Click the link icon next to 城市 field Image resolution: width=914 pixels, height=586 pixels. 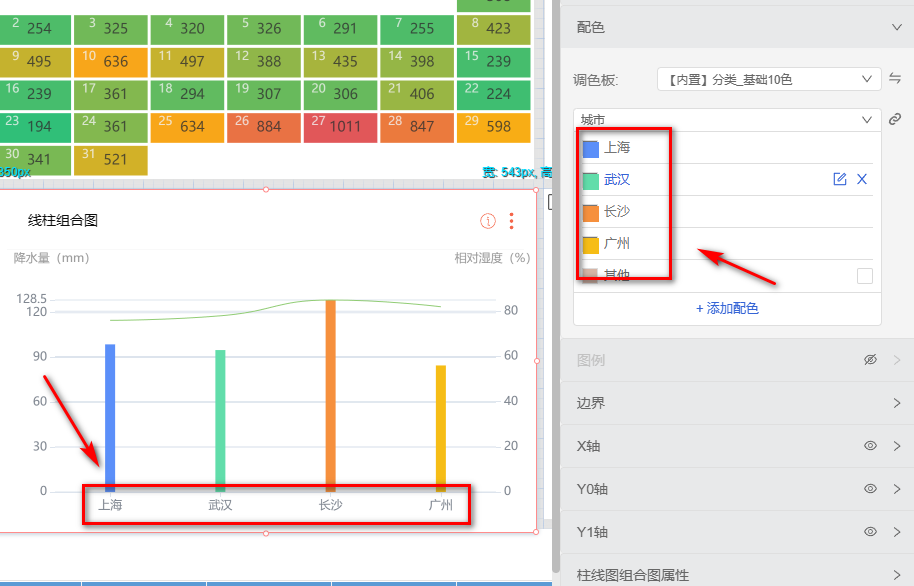click(895, 119)
